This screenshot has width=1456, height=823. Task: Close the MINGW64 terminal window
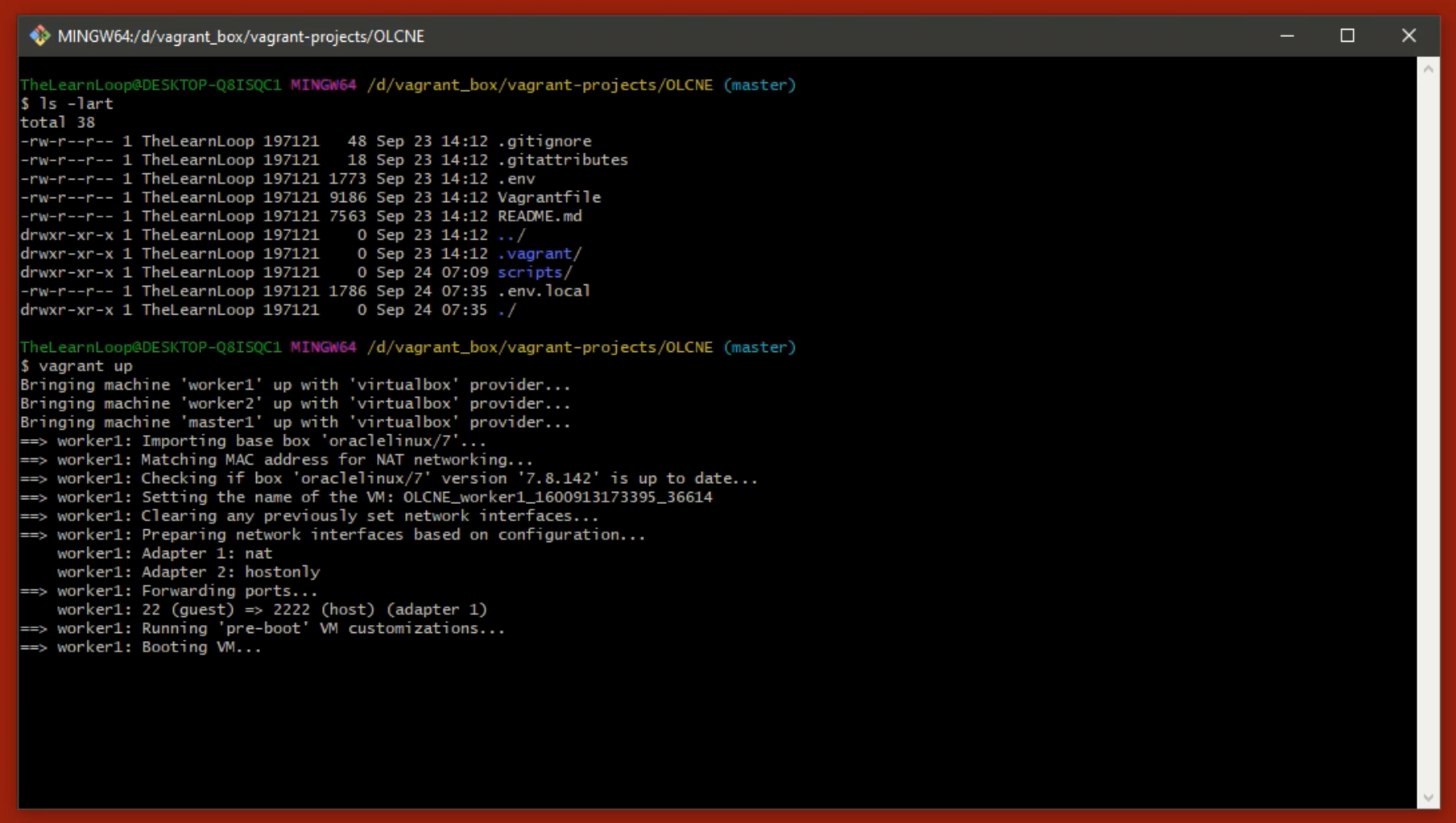pos(1408,35)
